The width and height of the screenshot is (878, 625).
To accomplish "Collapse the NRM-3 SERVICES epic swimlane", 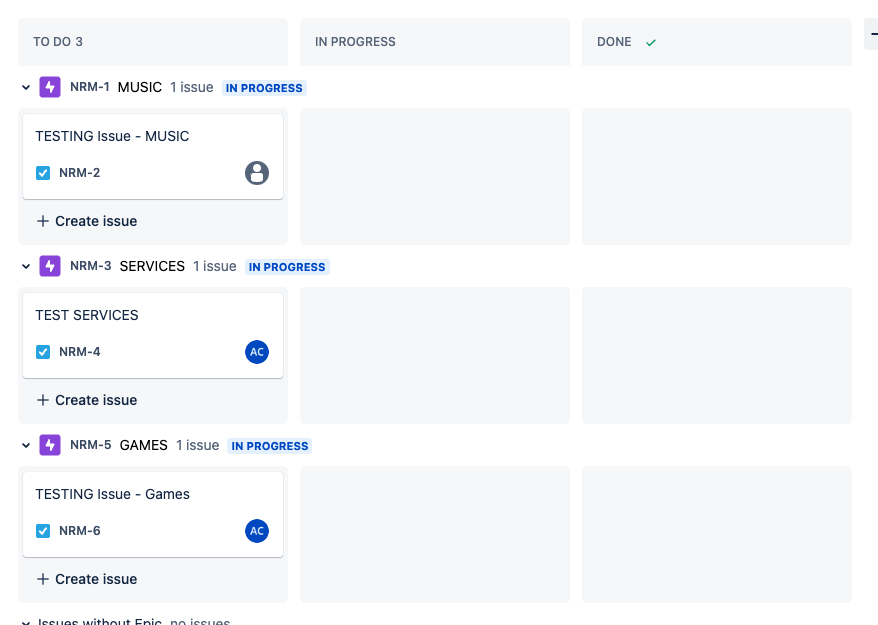I will (26, 266).
